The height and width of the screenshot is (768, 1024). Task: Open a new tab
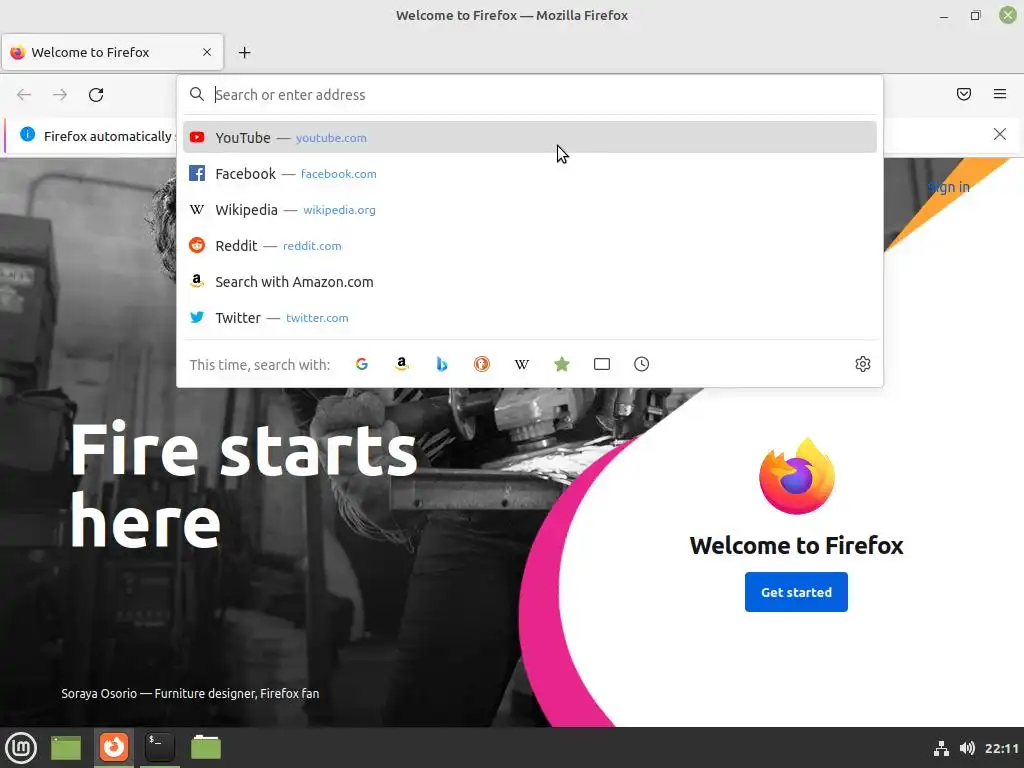point(244,52)
